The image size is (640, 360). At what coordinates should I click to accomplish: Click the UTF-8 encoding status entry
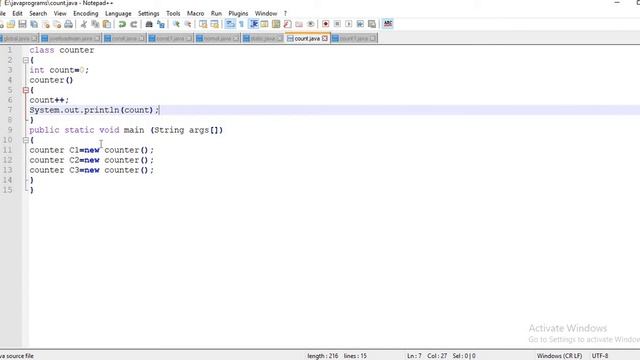pyautogui.click(x=600, y=356)
